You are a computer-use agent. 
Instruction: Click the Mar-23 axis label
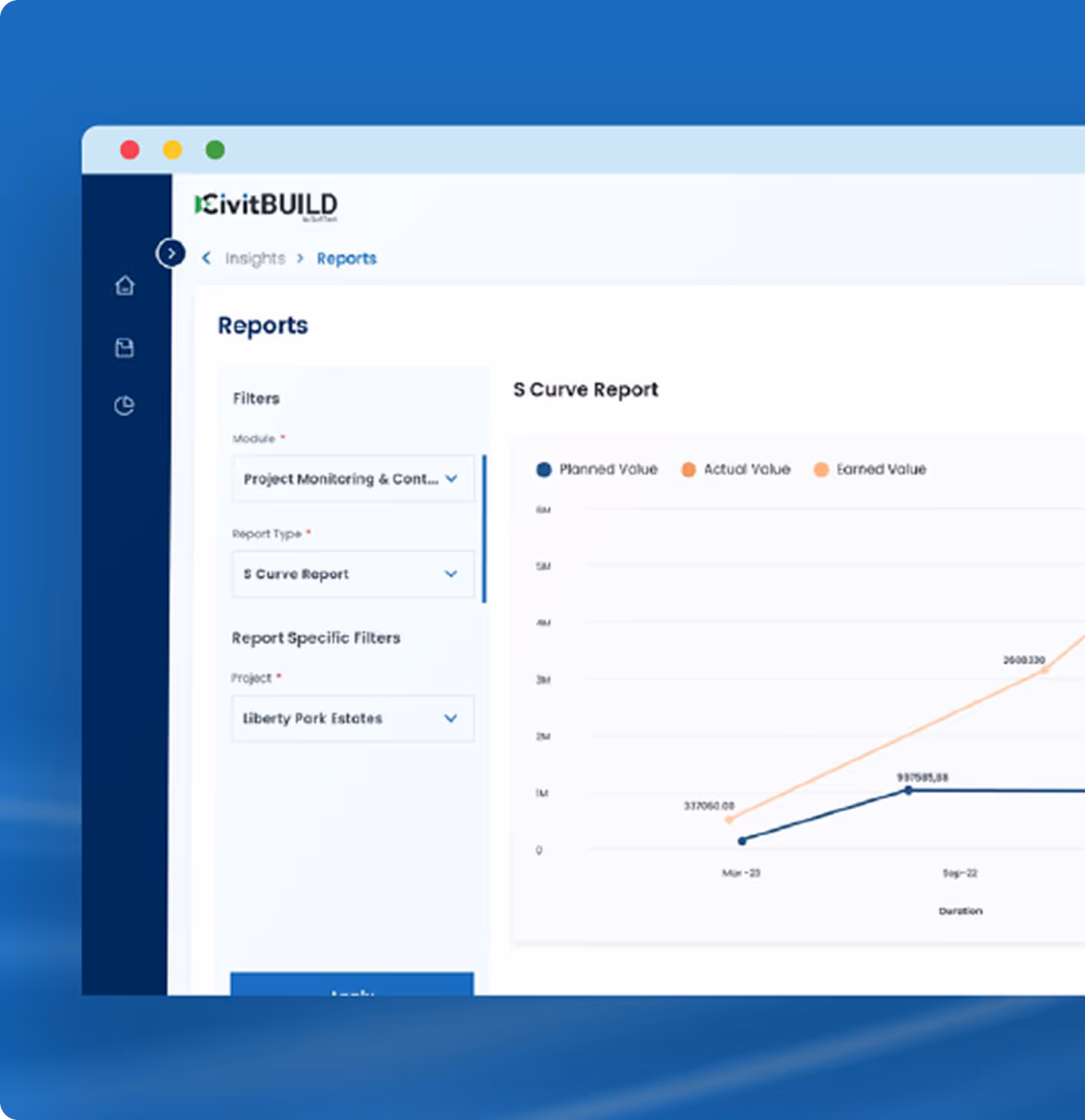741,873
